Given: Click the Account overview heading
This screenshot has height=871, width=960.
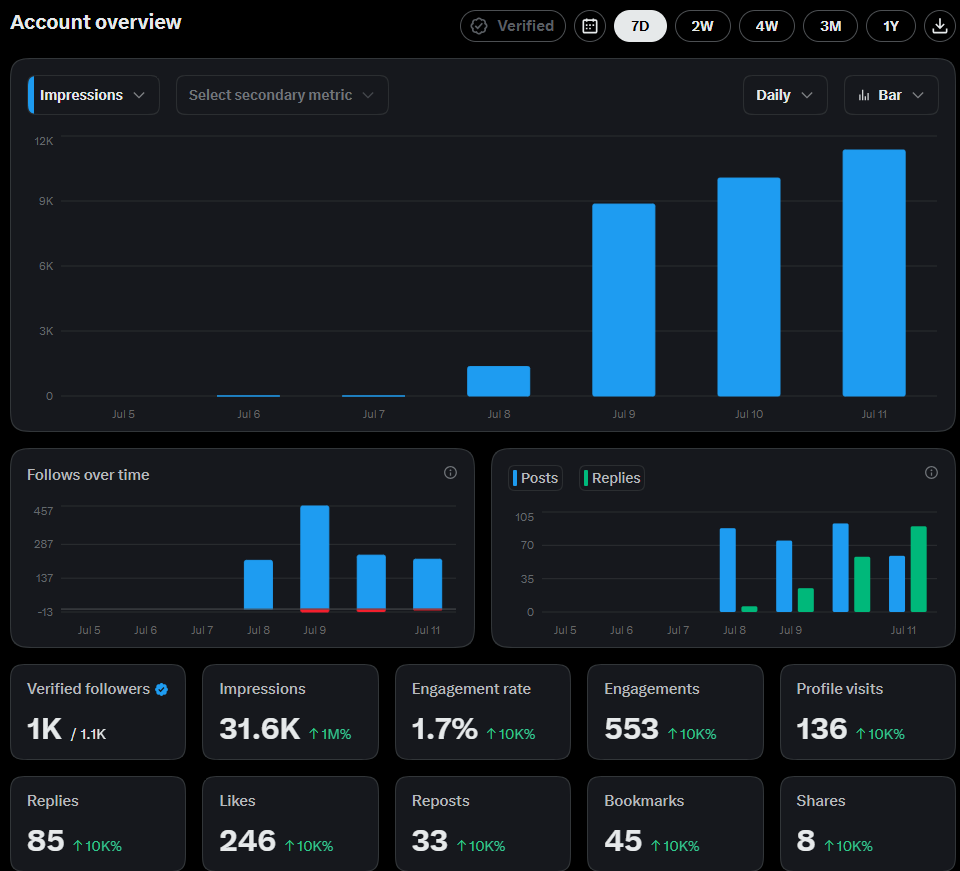Looking at the screenshot, I should point(96,22).
